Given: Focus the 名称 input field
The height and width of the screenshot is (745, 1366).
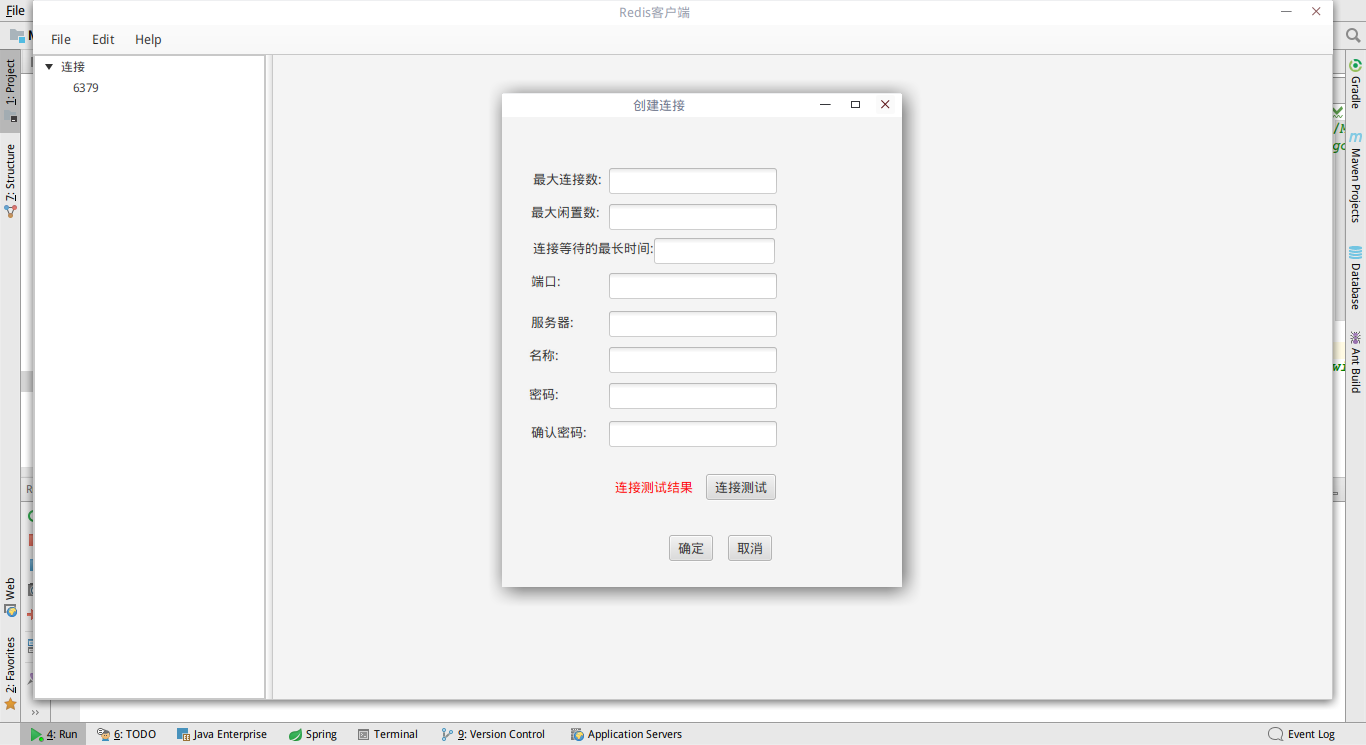Looking at the screenshot, I should 693,360.
